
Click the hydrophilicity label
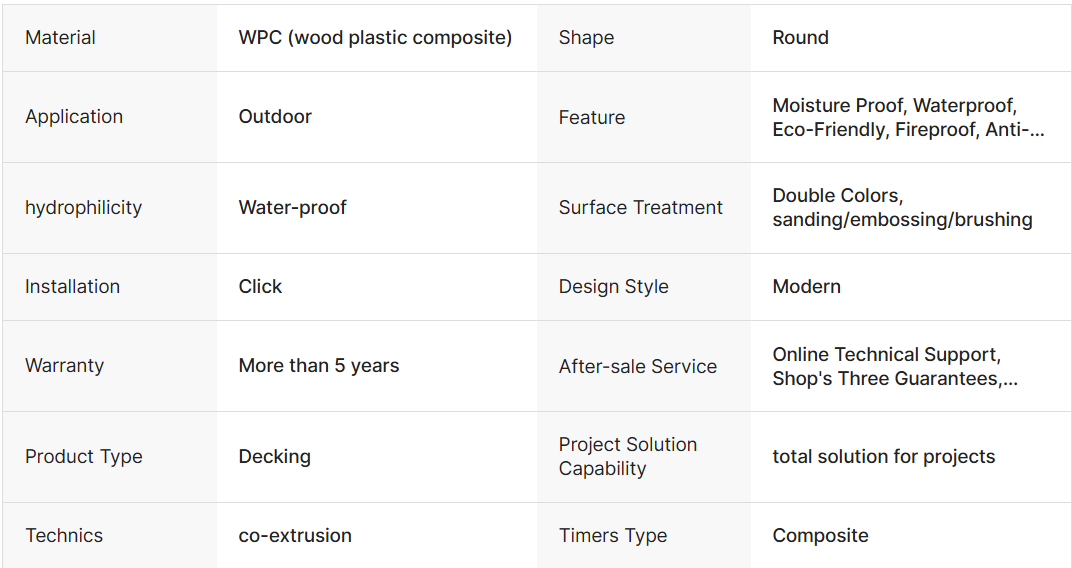tap(84, 208)
